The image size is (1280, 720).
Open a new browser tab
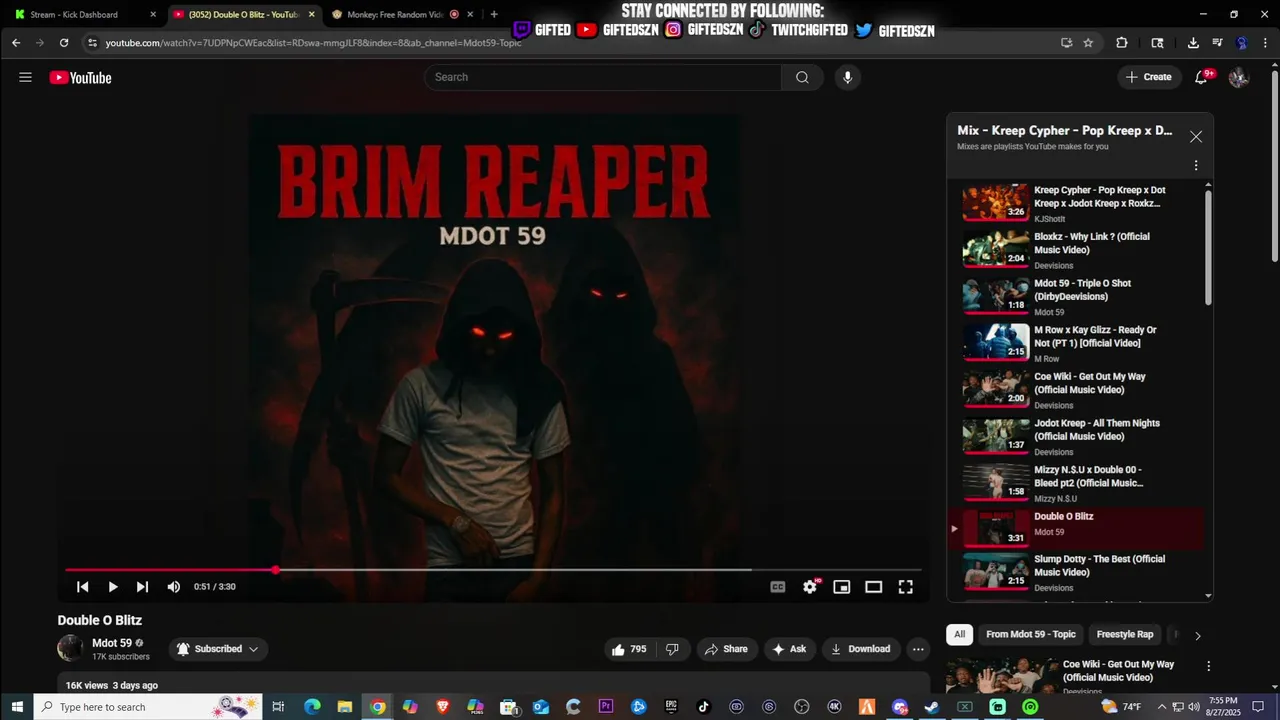tap(494, 14)
